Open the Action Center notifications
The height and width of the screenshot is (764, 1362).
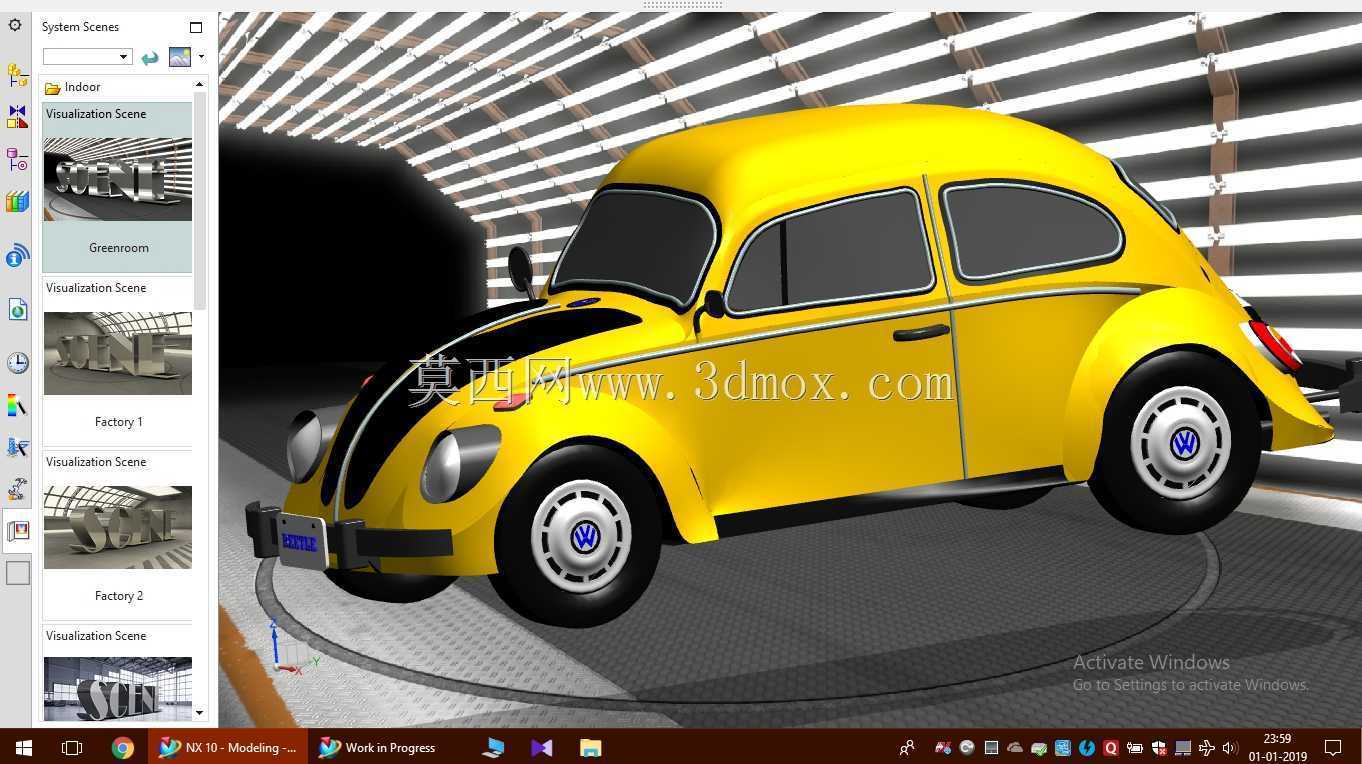coord(1333,747)
